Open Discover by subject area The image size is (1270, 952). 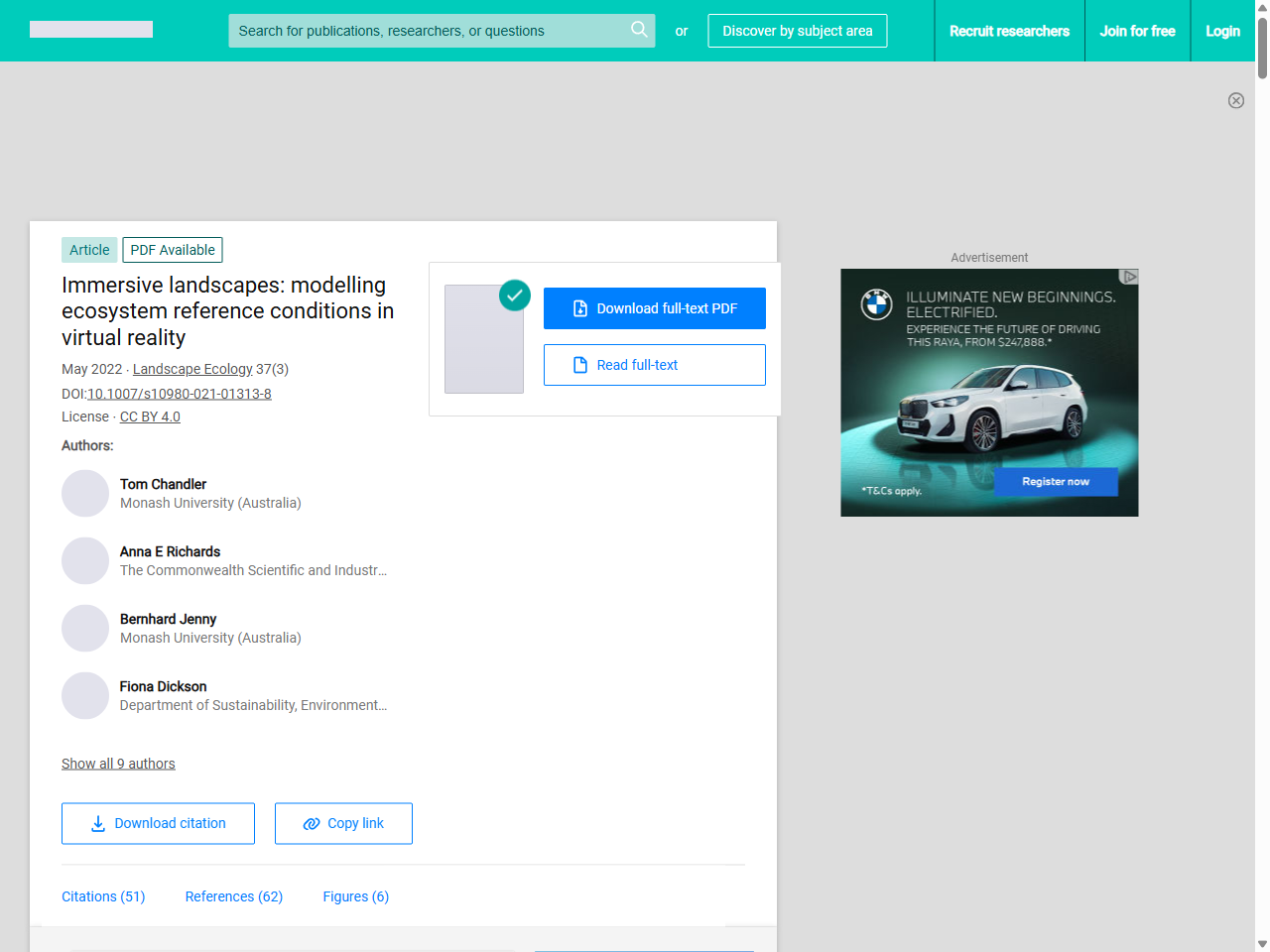pos(797,31)
